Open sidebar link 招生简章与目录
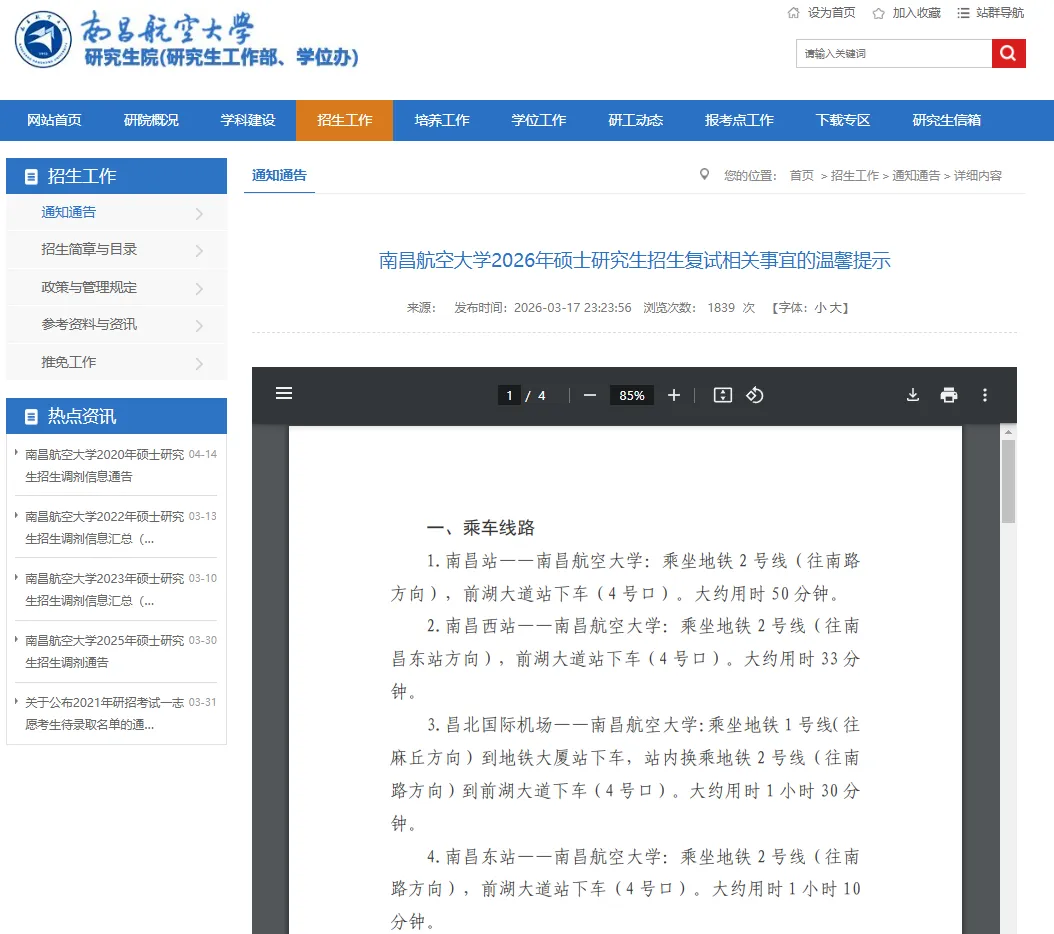Viewport: 1054px width, 934px height. point(89,249)
